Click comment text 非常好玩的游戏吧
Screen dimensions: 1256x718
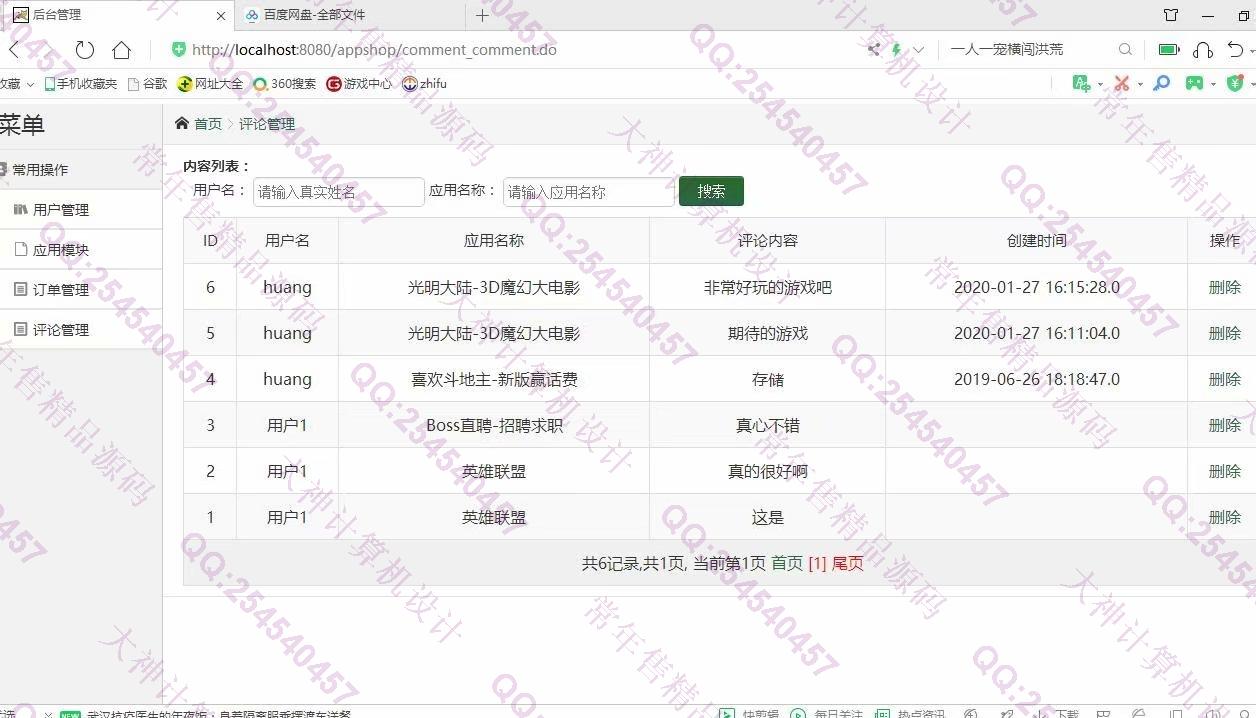coord(768,288)
